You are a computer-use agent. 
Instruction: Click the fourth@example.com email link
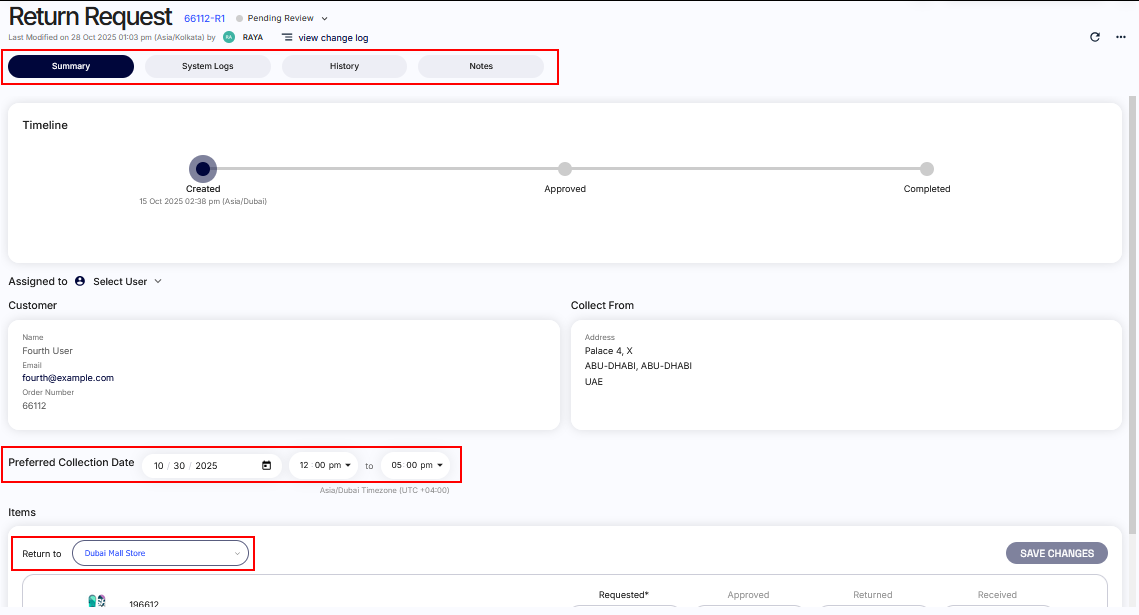point(68,378)
